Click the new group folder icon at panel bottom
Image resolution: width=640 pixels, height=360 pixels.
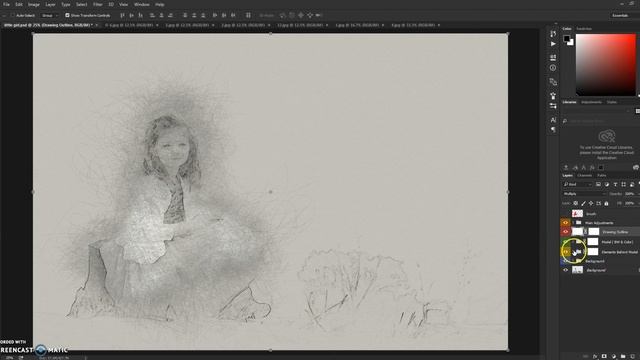pos(623,356)
